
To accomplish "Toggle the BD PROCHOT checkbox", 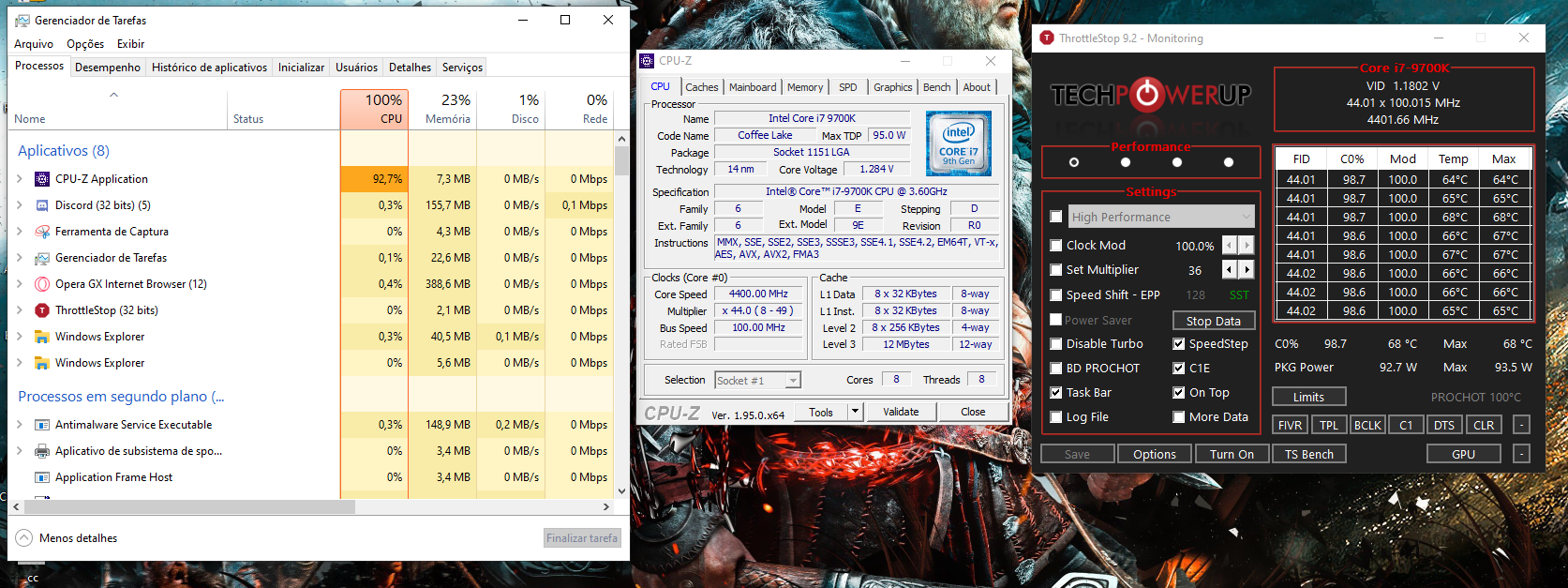I will (x=1056, y=369).
